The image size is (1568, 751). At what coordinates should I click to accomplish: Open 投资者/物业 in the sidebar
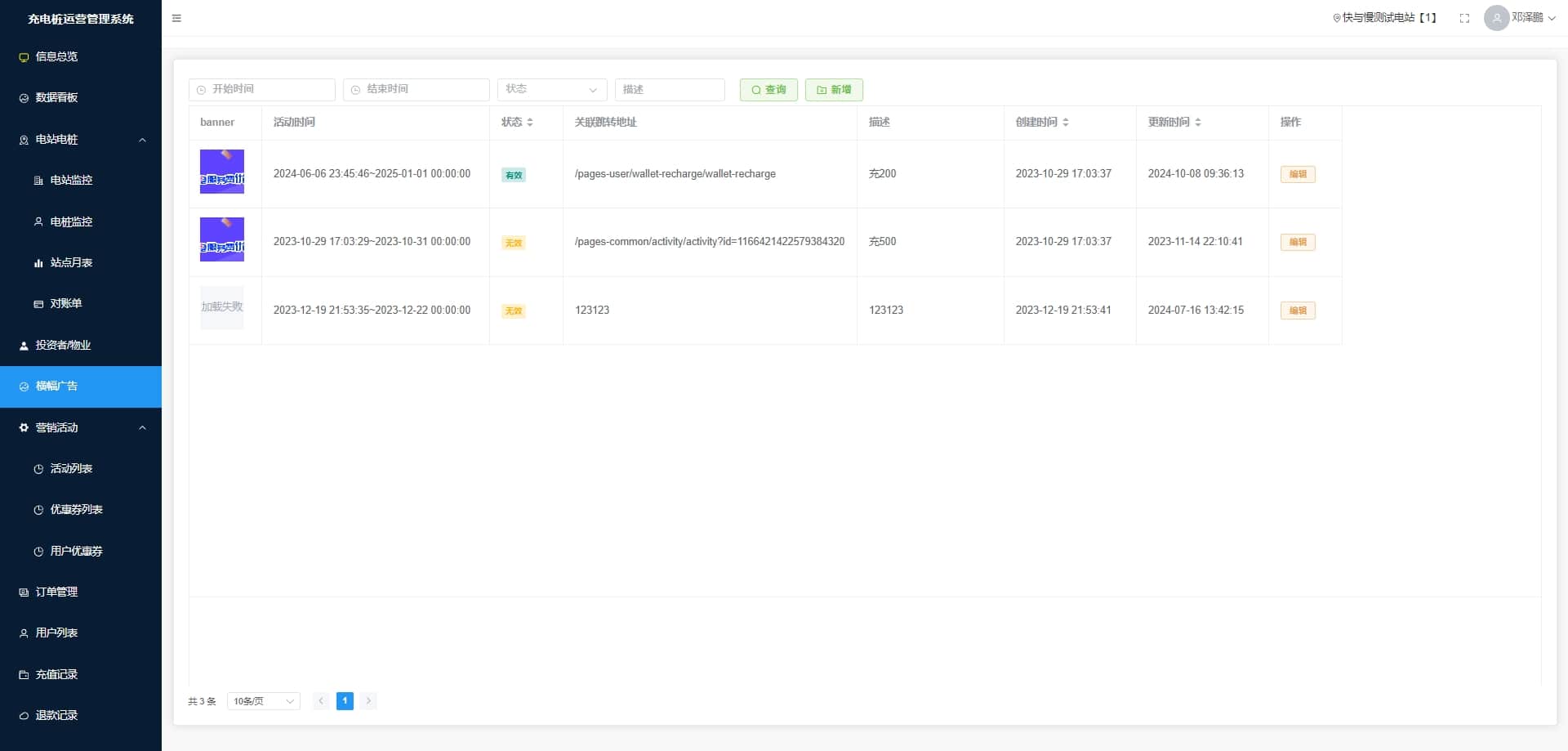coord(81,345)
